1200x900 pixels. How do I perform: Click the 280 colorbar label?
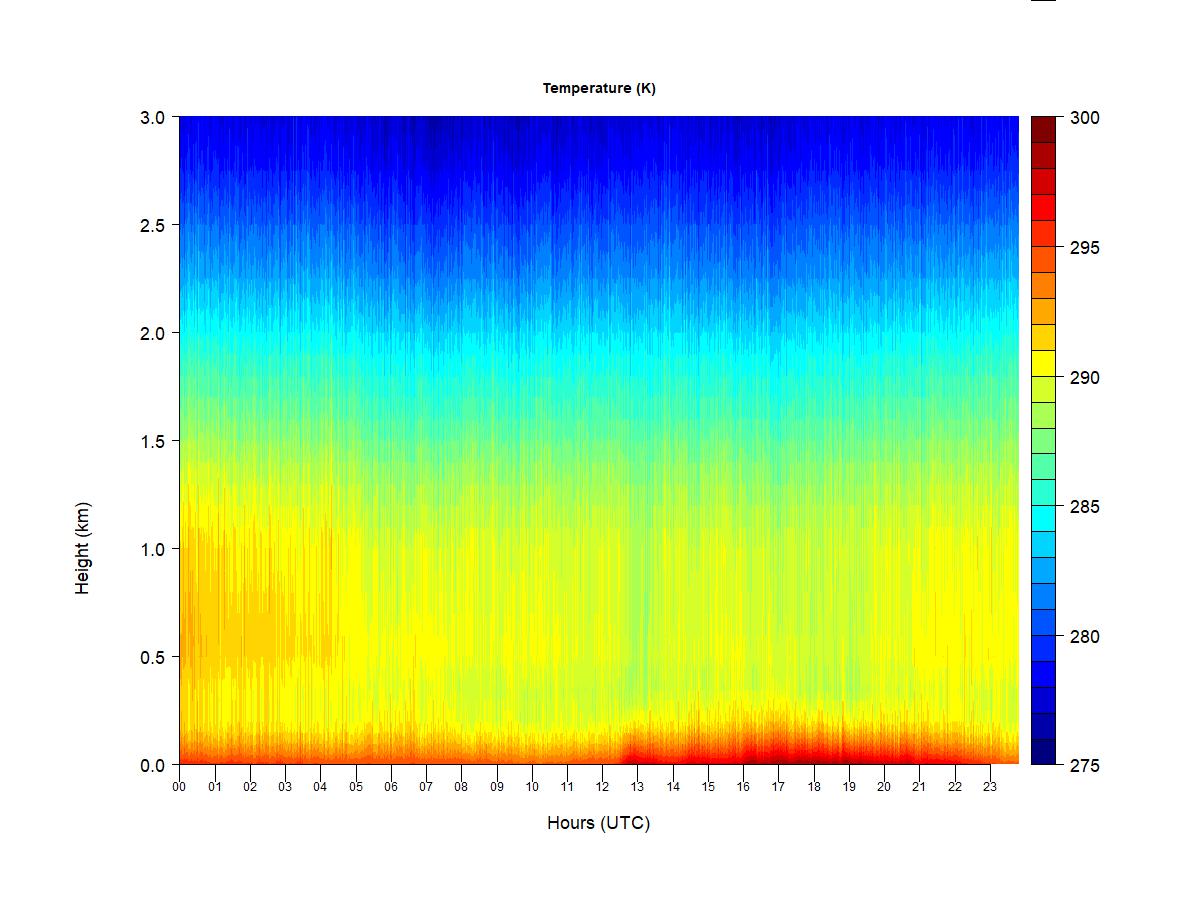1085,637
